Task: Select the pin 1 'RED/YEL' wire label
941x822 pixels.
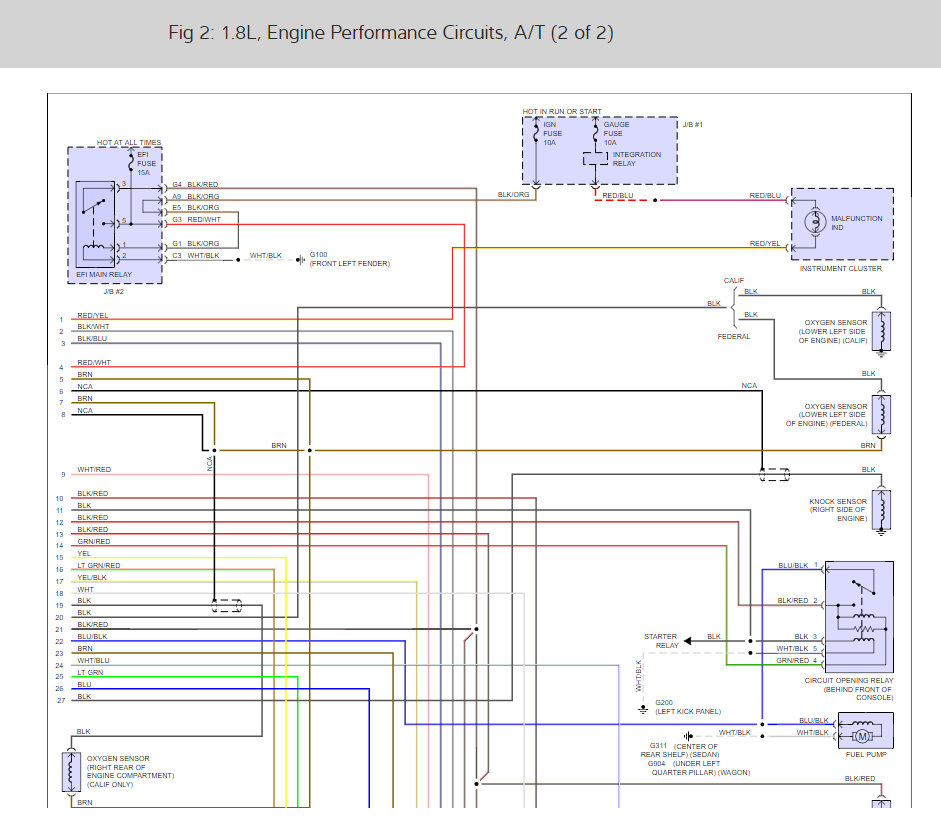Action: coord(93,316)
